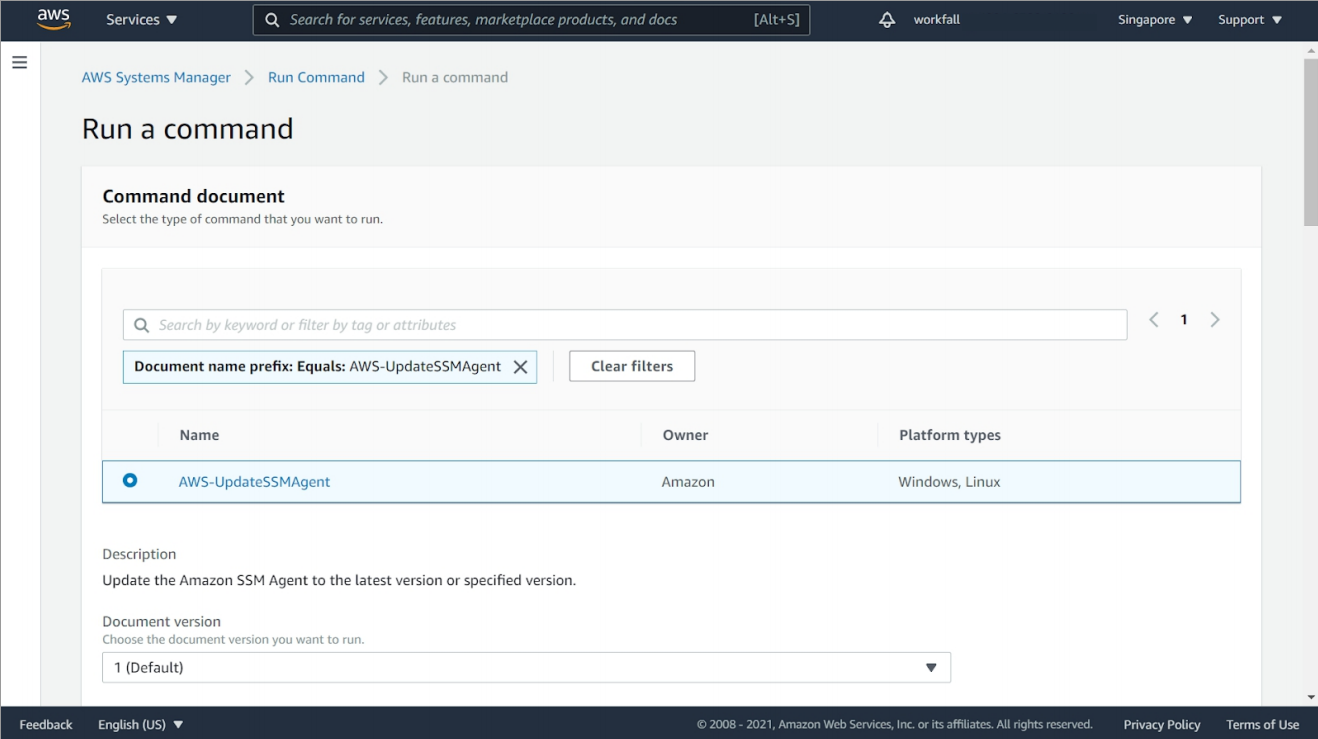Expand the Singapore region dropdown
This screenshot has width=1318, height=739.
pyautogui.click(x=1155, y=20)
